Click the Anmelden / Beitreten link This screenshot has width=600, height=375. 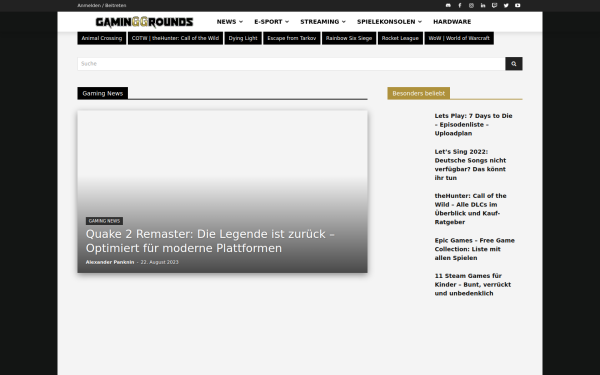point(102,5)
